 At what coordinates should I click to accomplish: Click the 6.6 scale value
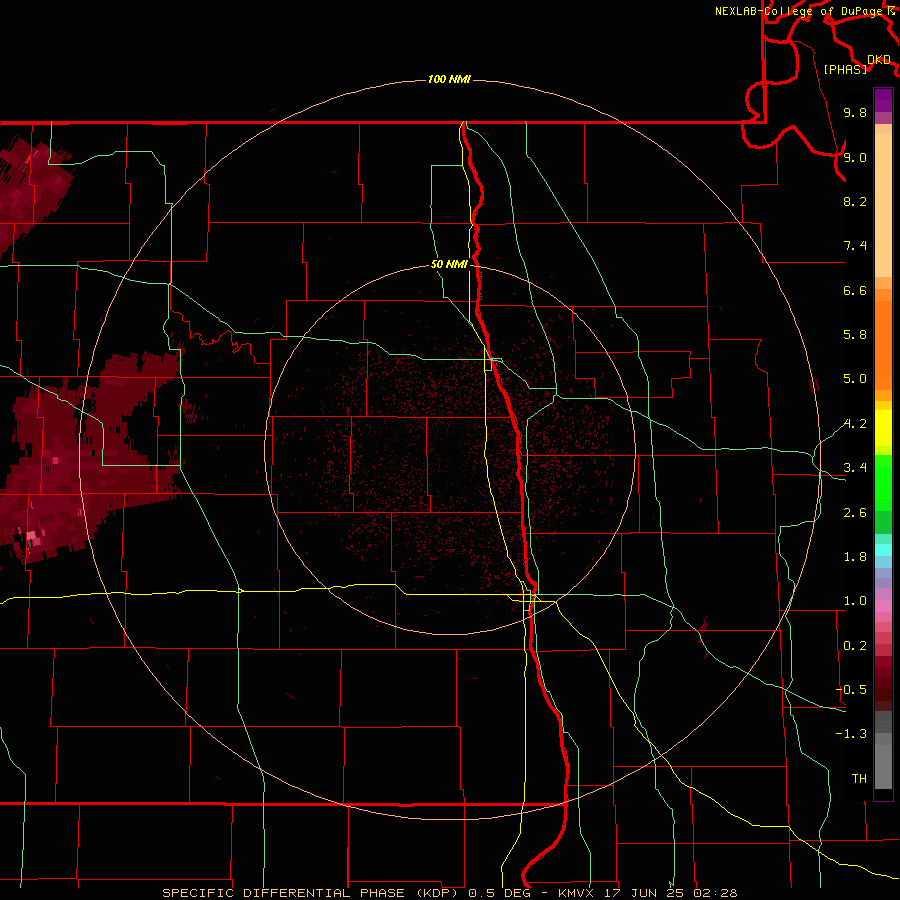point(855,290)
